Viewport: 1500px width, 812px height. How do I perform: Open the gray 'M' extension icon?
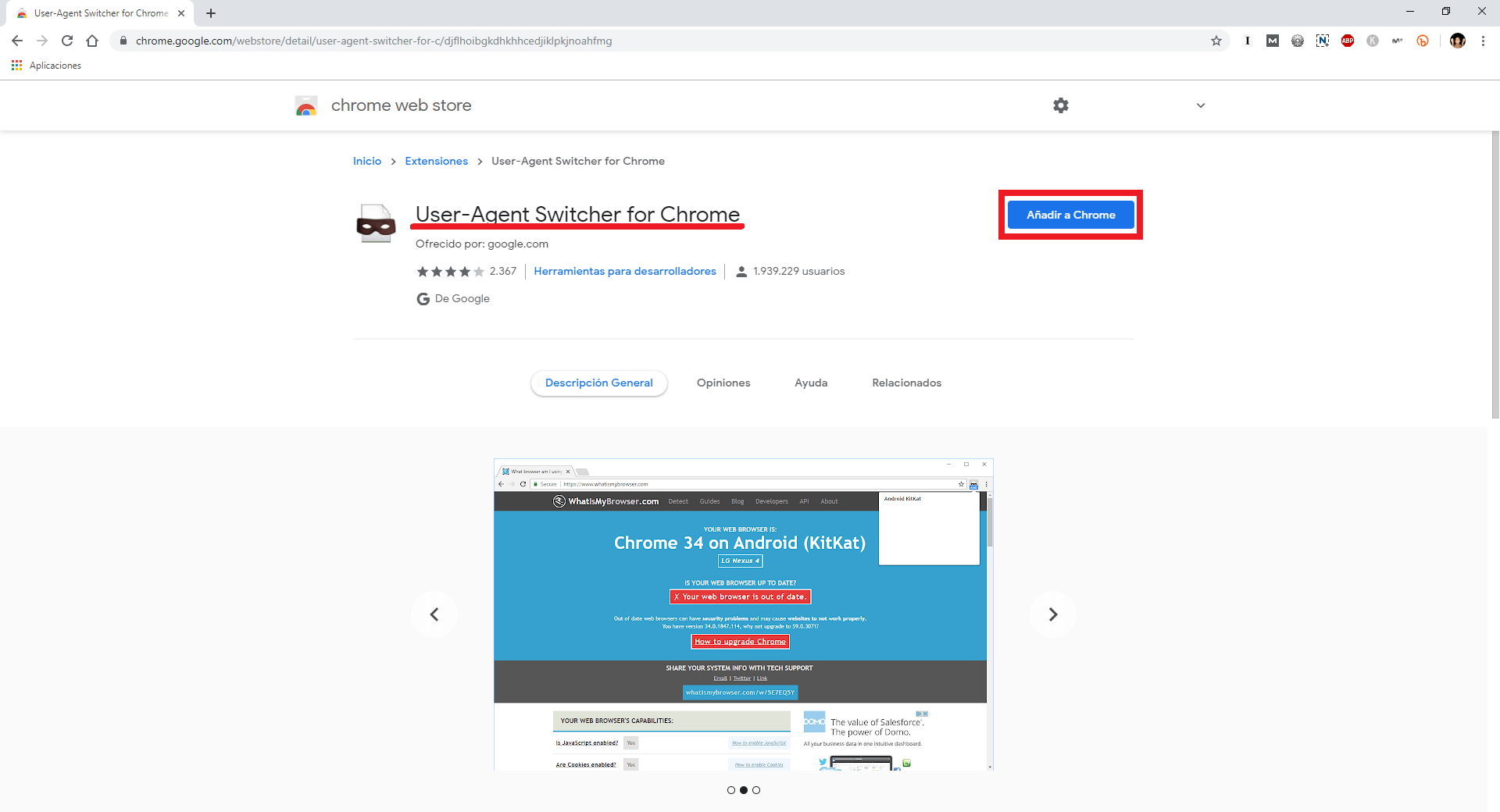coord(1273,41)
